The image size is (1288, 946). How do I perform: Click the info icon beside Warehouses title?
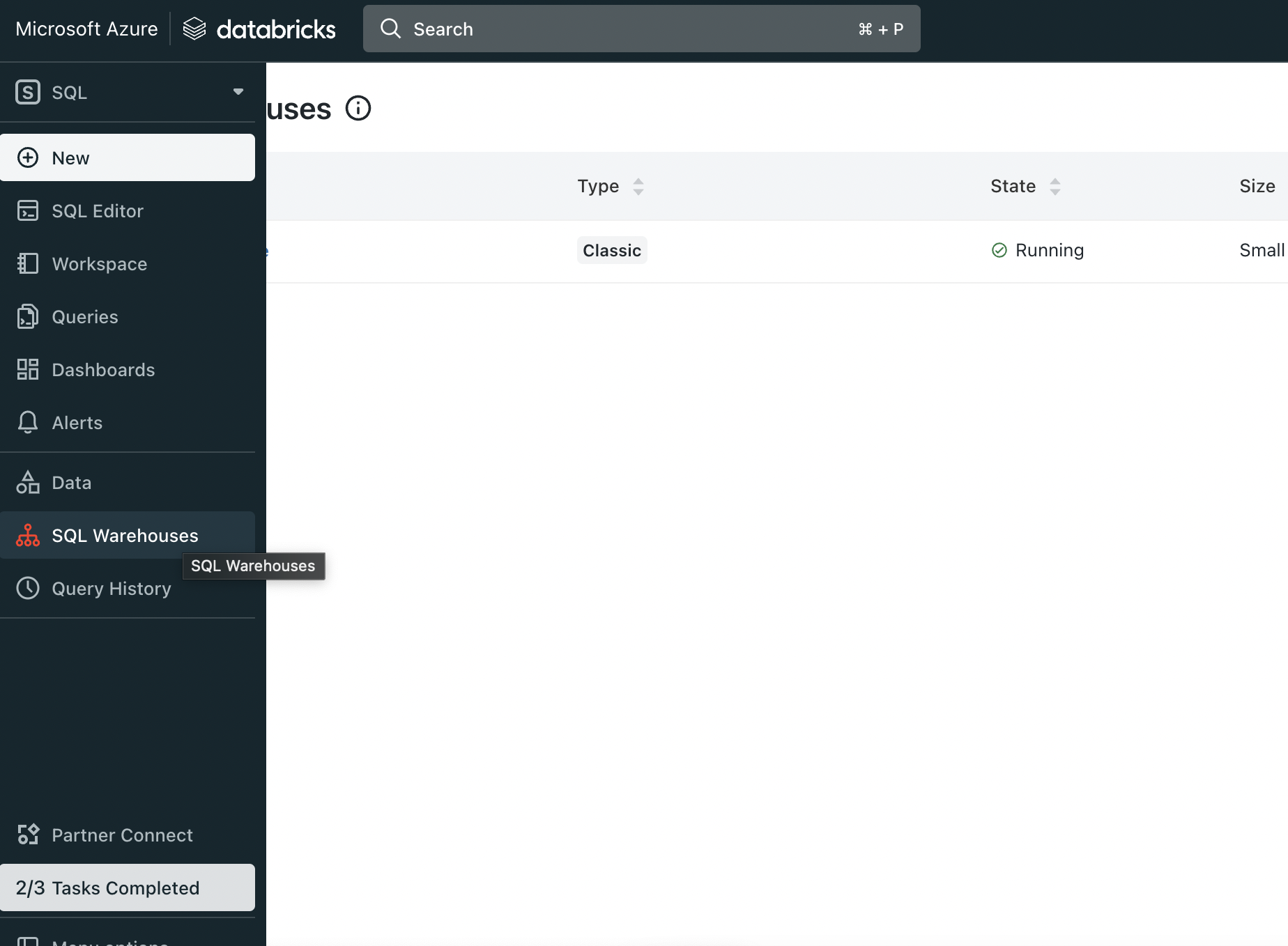click(358, 108)
